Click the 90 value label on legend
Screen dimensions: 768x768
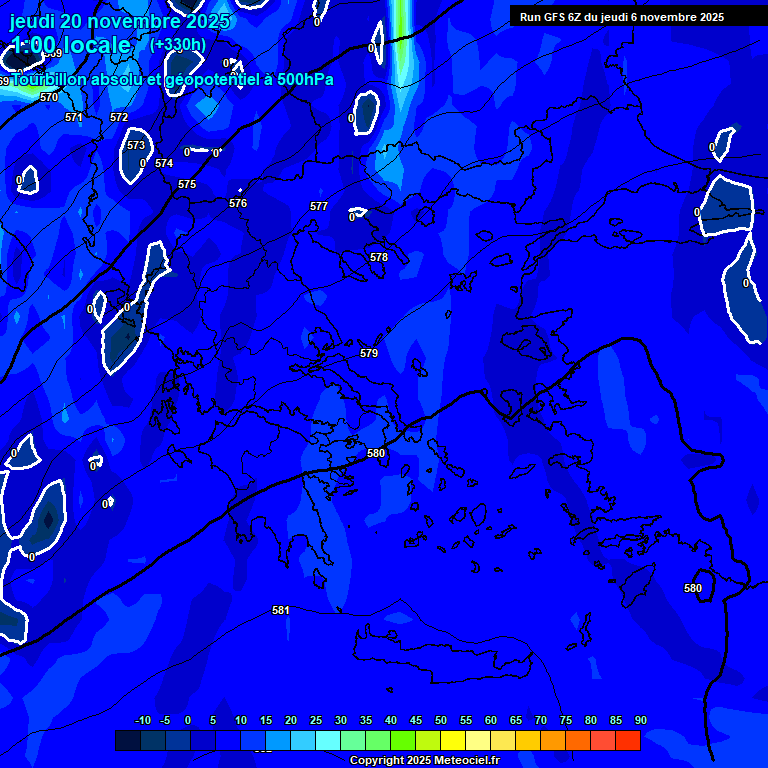(640, 720)
